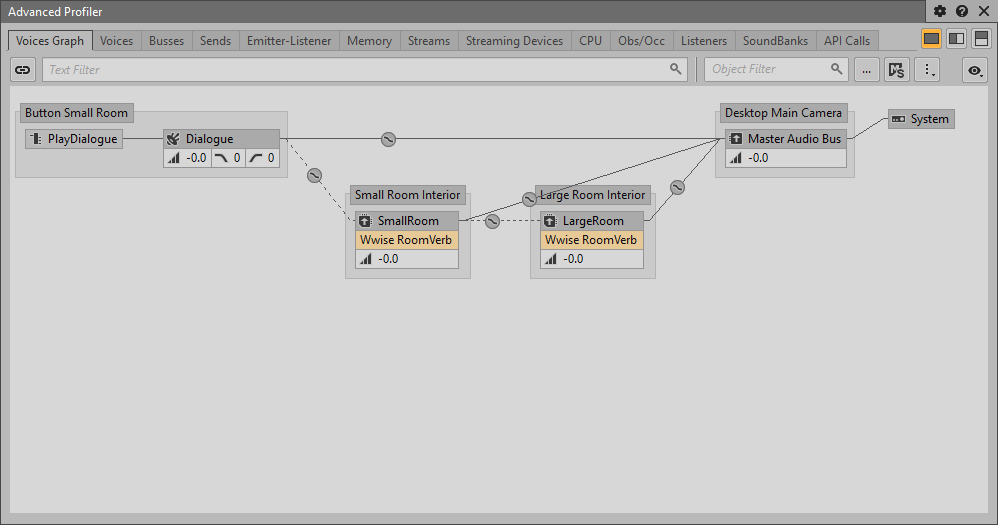
Task: Click the search icon in Object Filter
Action: tap(836, 69)
